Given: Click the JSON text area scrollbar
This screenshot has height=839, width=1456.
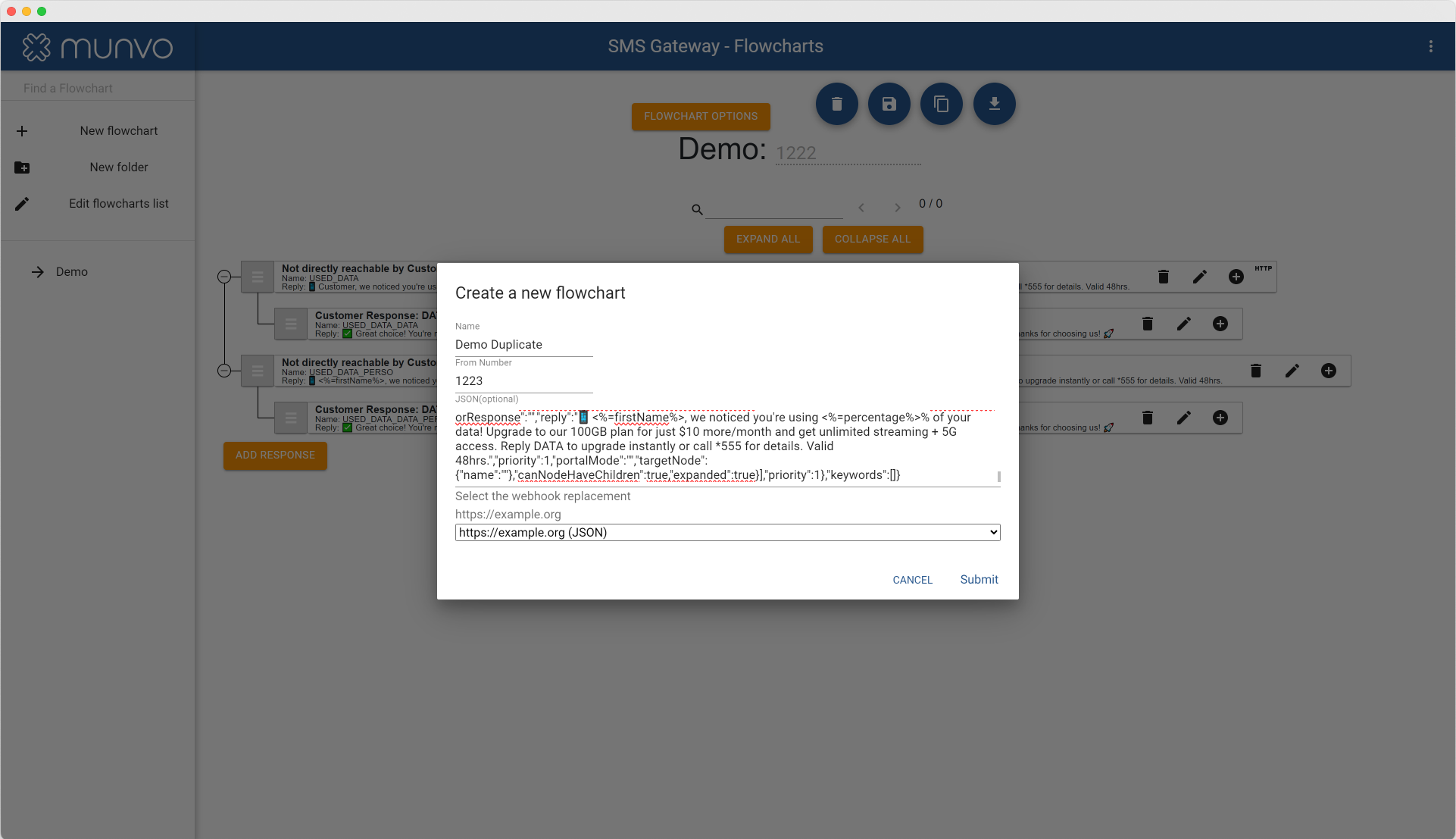Looking at the screenshot, I should point(998,477).
